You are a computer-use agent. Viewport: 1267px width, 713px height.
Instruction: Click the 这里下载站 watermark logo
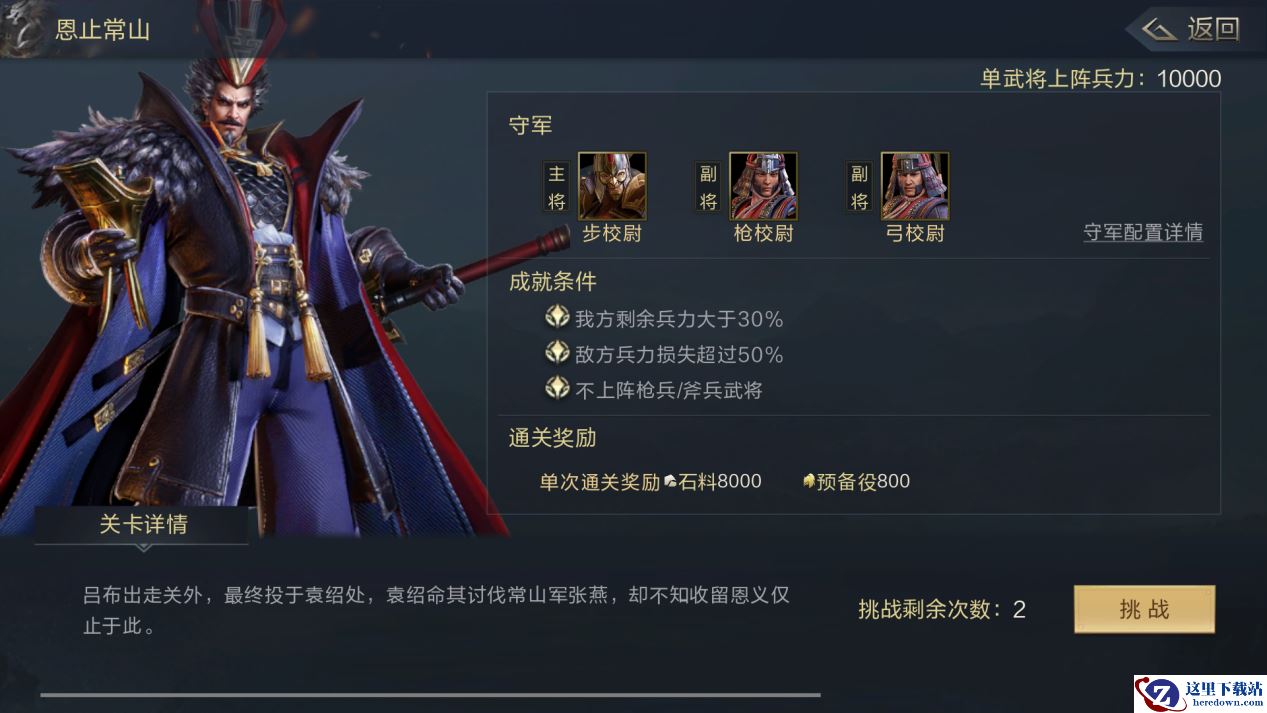coord(1199,694)
